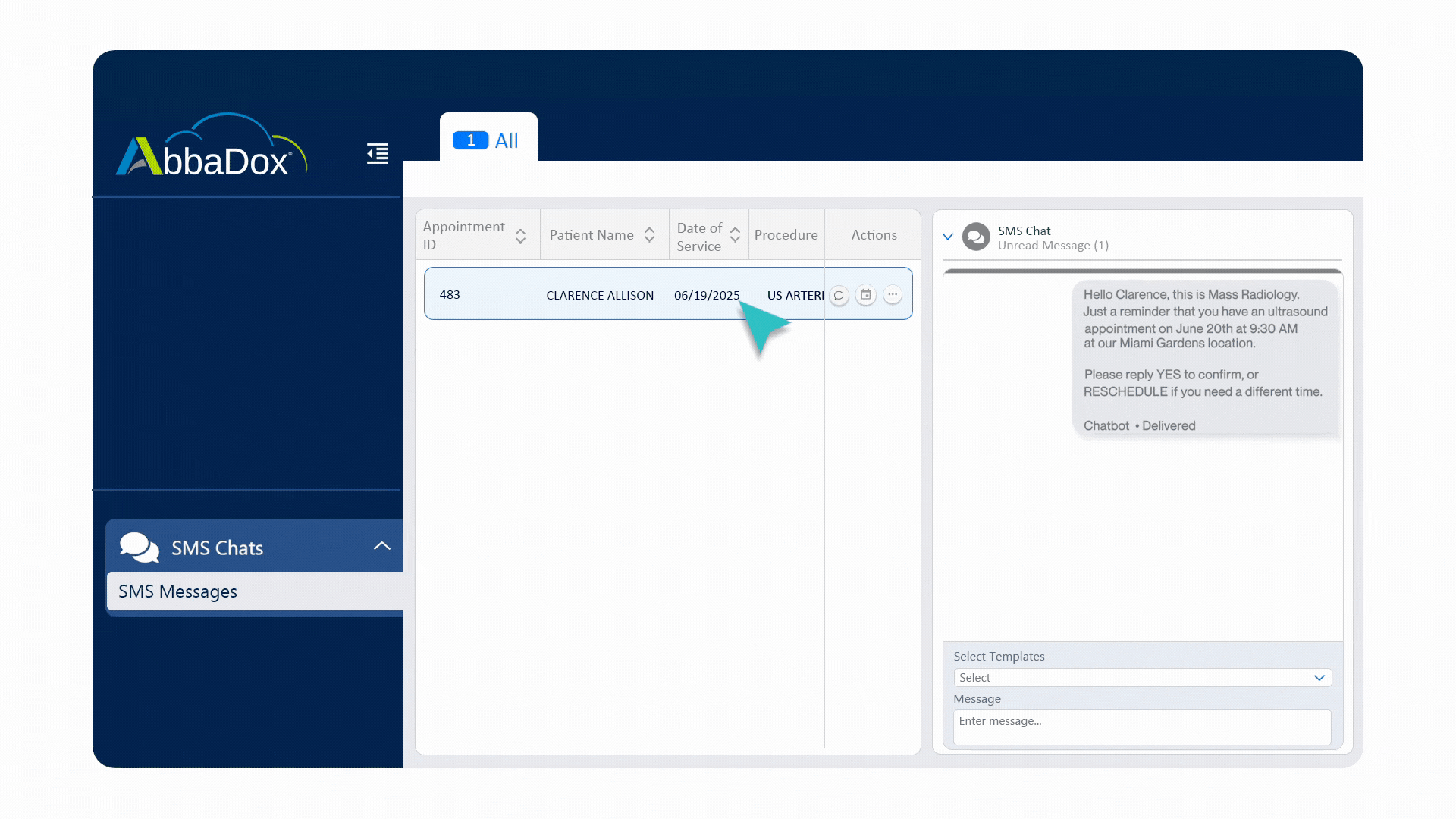
Task: Click the Enter message text field
Action: 1142,727
